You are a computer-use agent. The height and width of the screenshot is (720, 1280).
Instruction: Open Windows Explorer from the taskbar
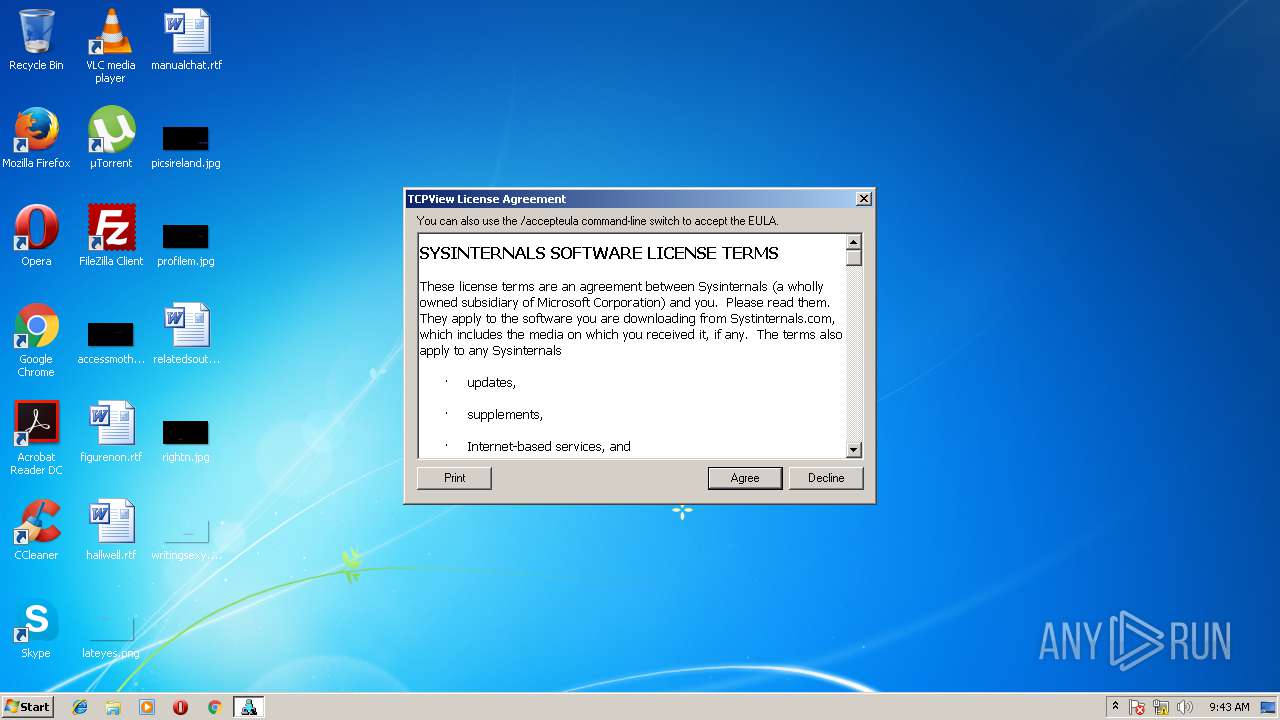click(x=113, y=707)
